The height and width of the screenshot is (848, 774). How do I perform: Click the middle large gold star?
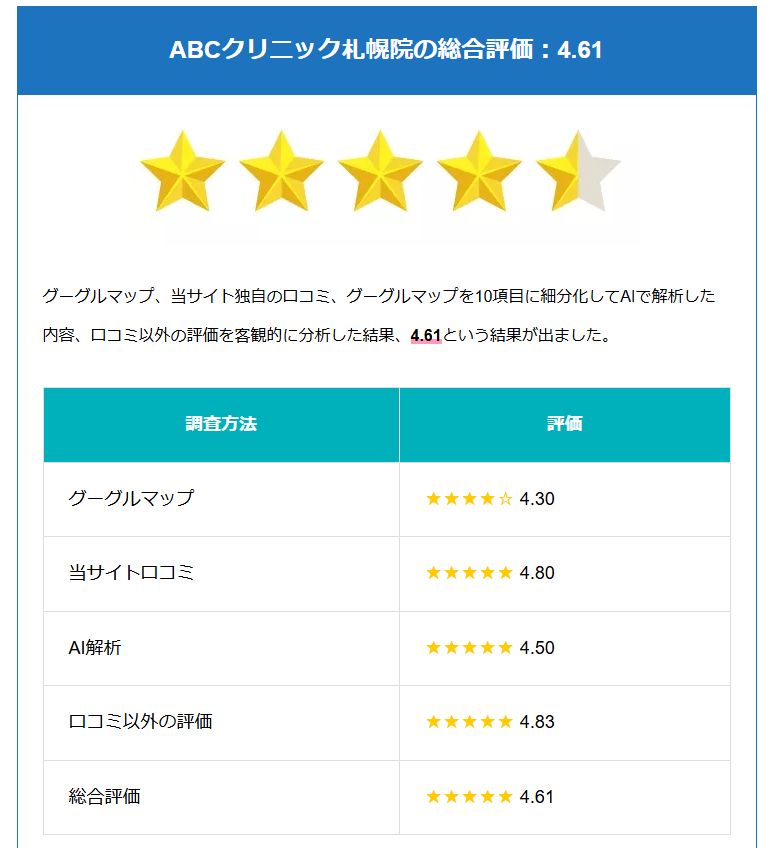click(x=380, y=171)
